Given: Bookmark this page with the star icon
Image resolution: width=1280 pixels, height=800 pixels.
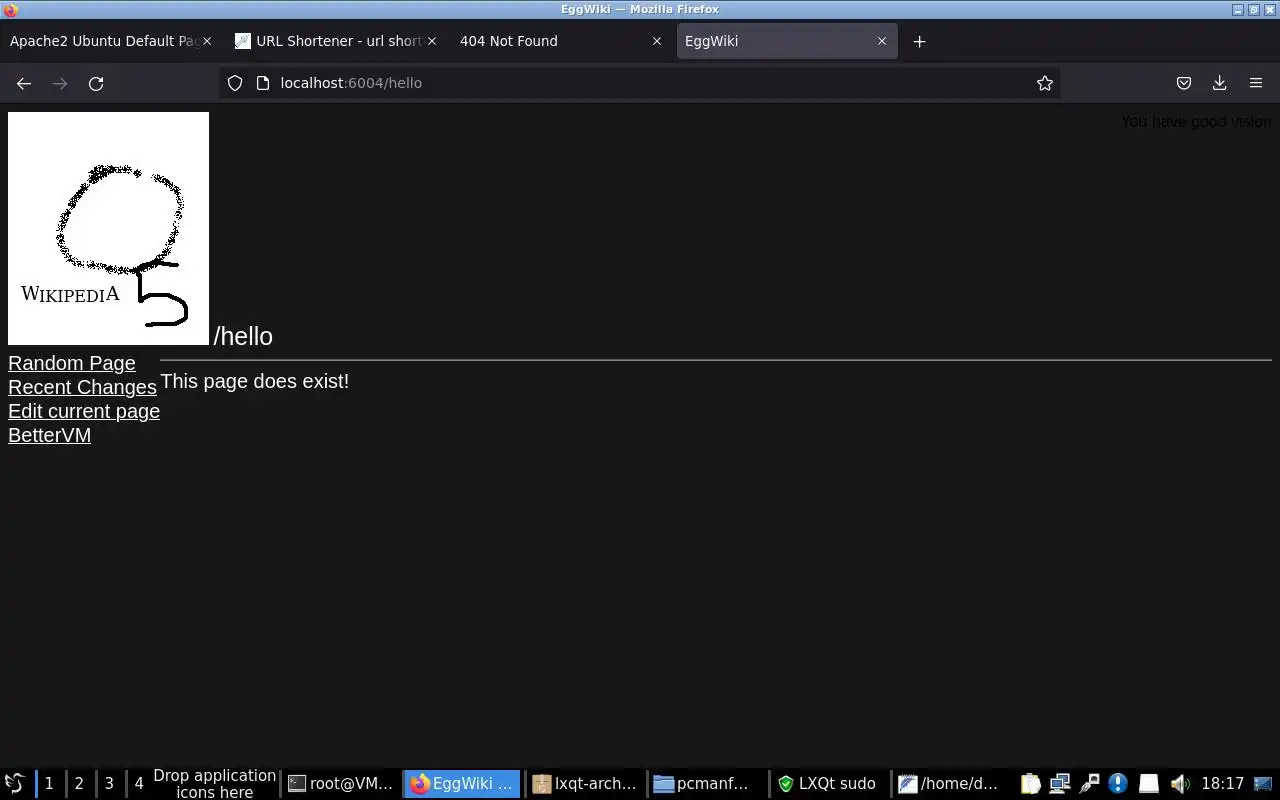Looking at the screenshot, I should 1045,83.
